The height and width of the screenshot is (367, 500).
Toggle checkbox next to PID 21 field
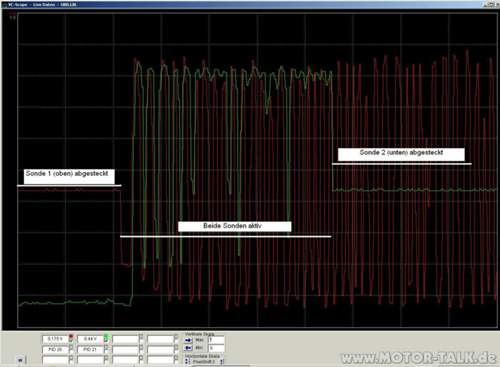coord(106,348)
